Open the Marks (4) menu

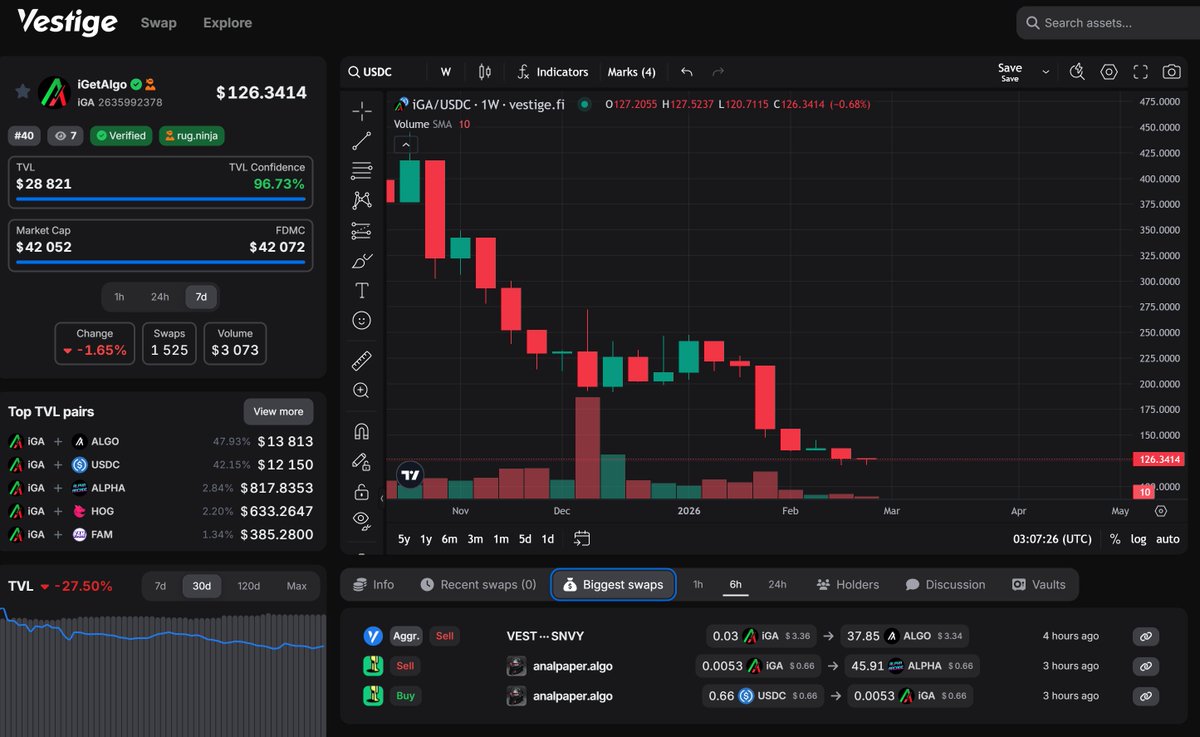(x=631, y=72)
